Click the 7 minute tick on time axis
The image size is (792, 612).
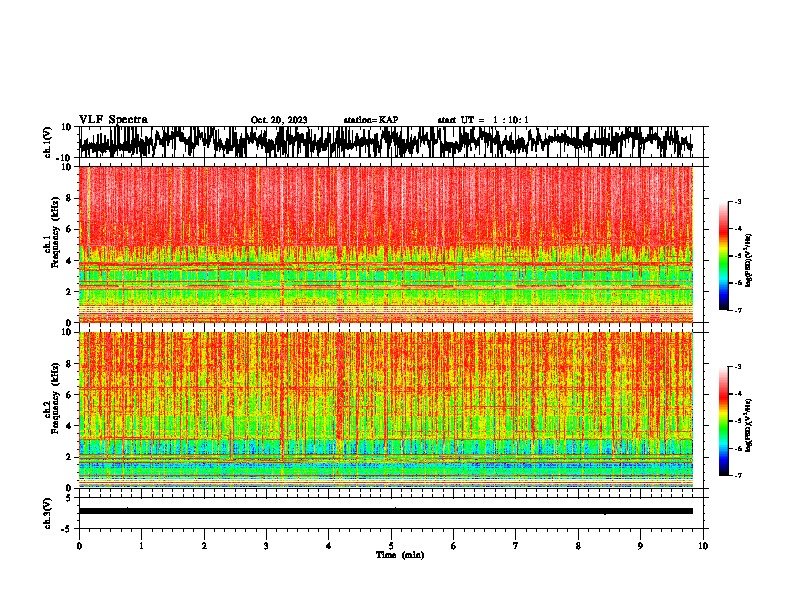pyautogui.click(x=516, y=546)
